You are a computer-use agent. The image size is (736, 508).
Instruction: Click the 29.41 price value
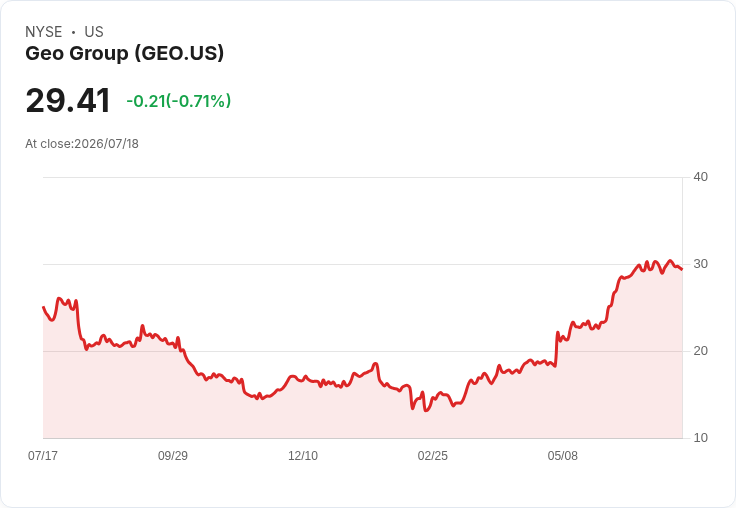pos(68,100)
